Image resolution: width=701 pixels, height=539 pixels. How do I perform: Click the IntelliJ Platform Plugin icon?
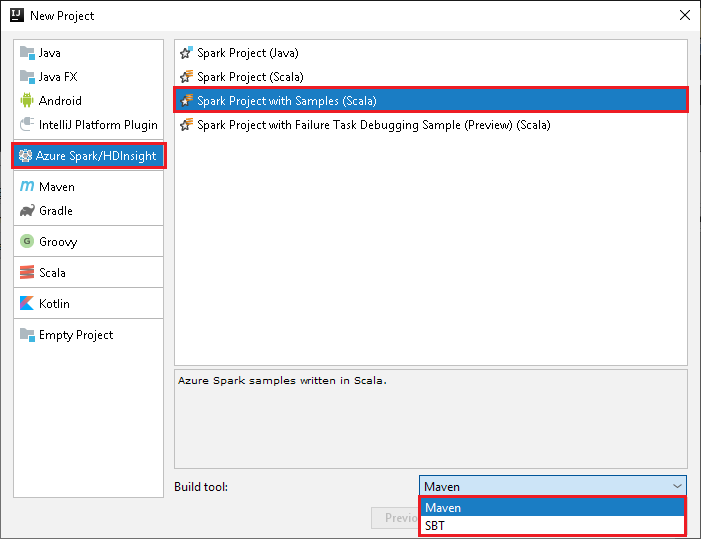[x=27, y=124]
